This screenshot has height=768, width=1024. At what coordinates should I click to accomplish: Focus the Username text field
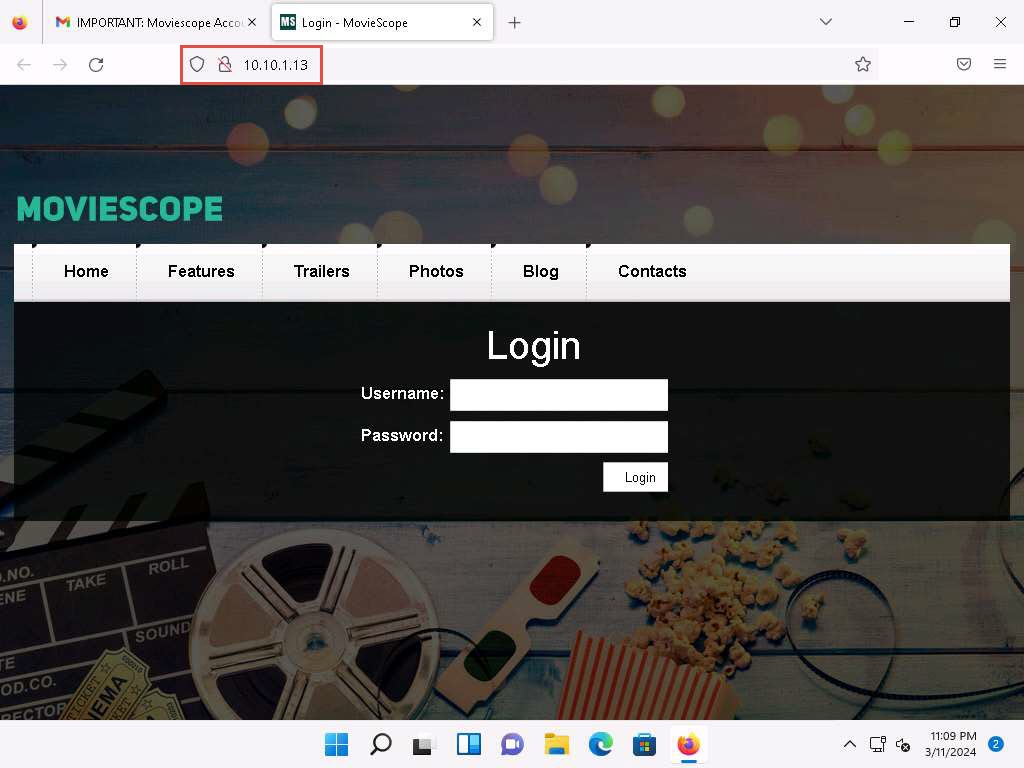pos(558,395)
